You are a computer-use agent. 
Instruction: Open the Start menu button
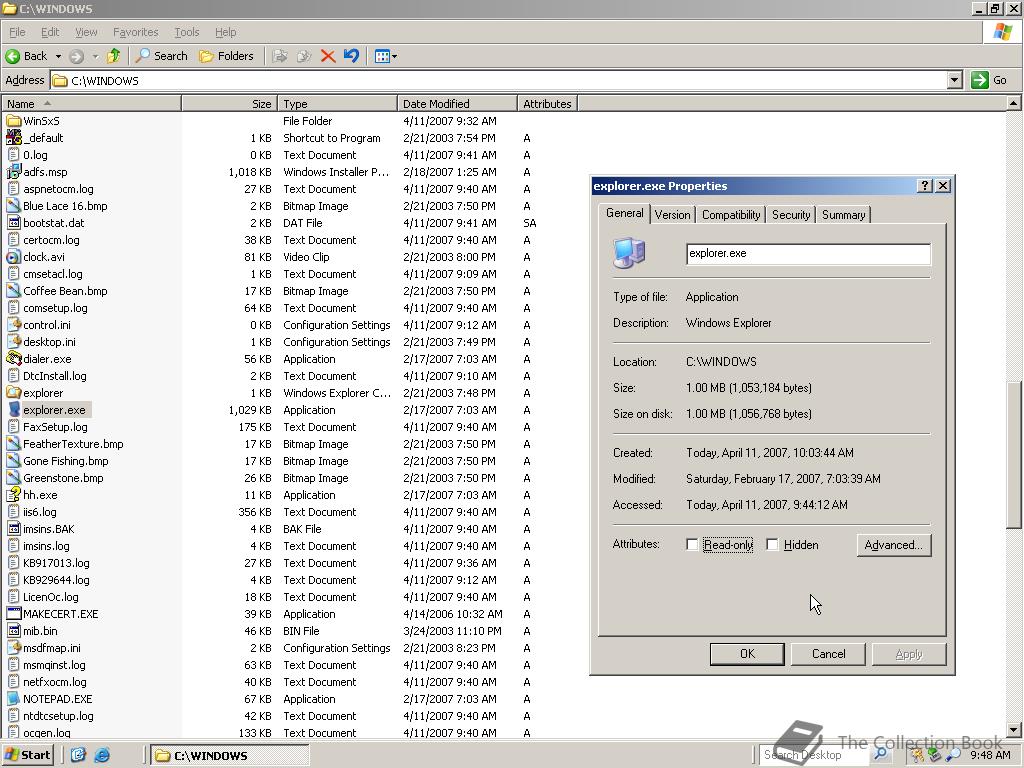[27, 755]
